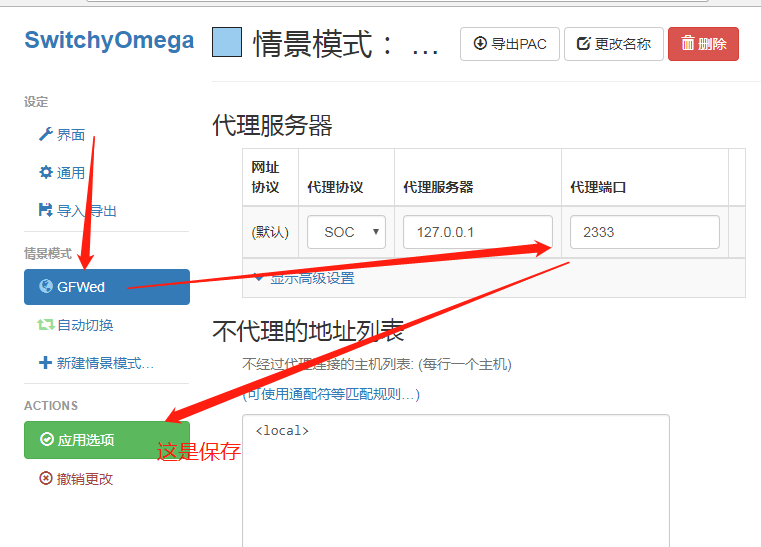Click the 更改名称 rename button

613,44
